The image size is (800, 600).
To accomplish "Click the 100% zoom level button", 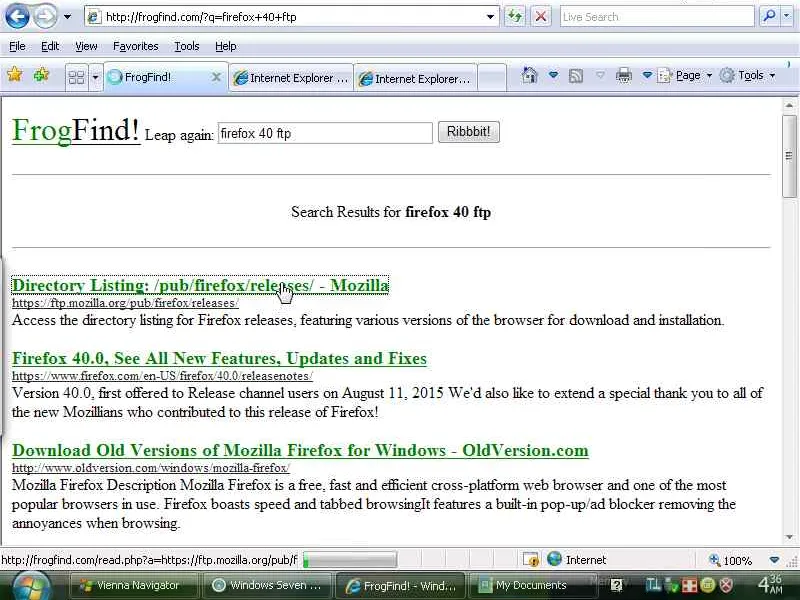I will click(731, 560).
